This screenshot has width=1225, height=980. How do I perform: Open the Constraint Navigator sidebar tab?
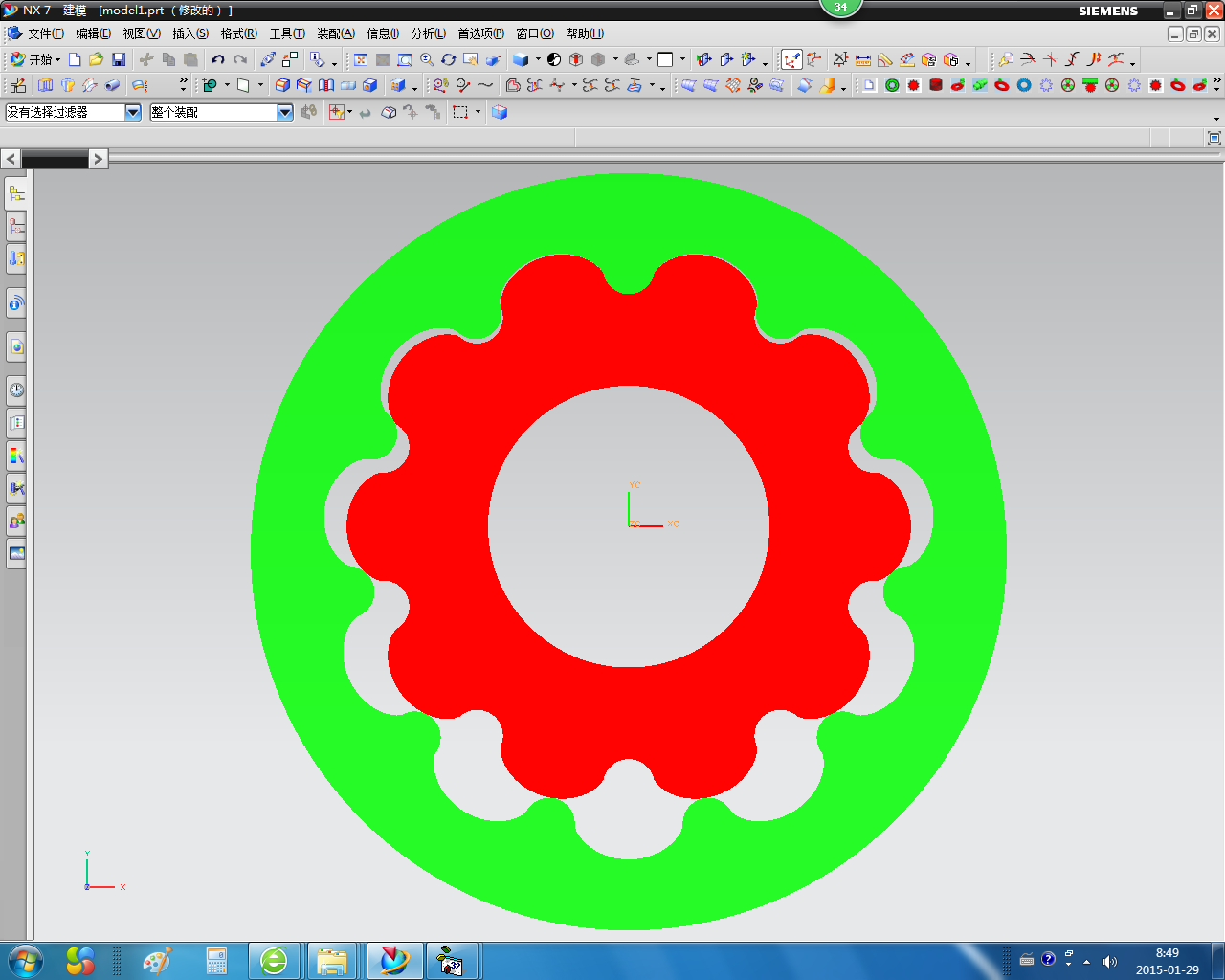16,258
